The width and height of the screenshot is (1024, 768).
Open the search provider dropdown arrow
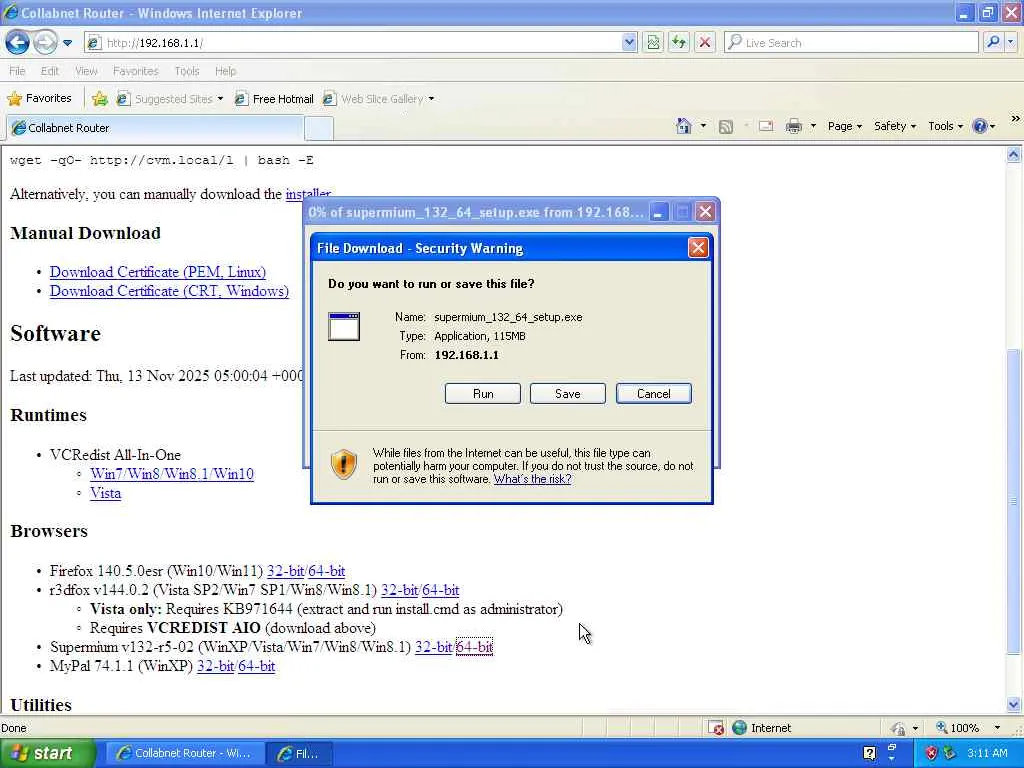(1011, 43)
